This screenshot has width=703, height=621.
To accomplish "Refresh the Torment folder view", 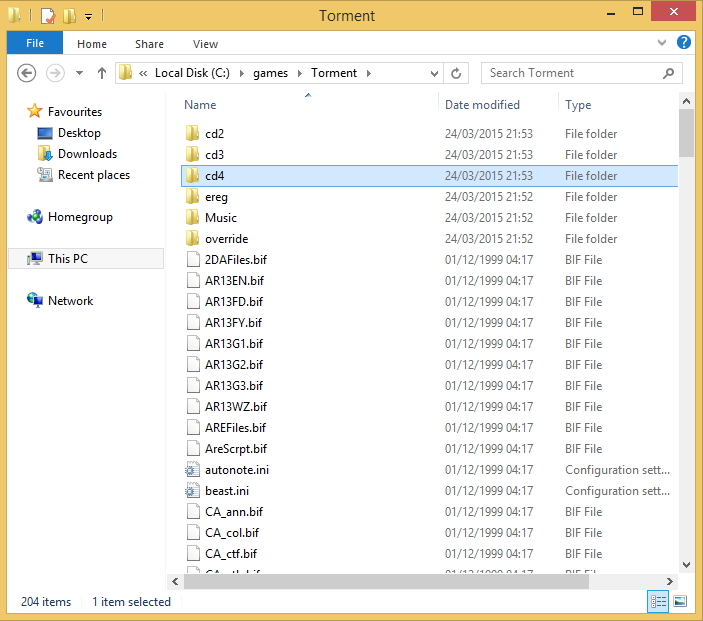I will [x=457, y=73].
